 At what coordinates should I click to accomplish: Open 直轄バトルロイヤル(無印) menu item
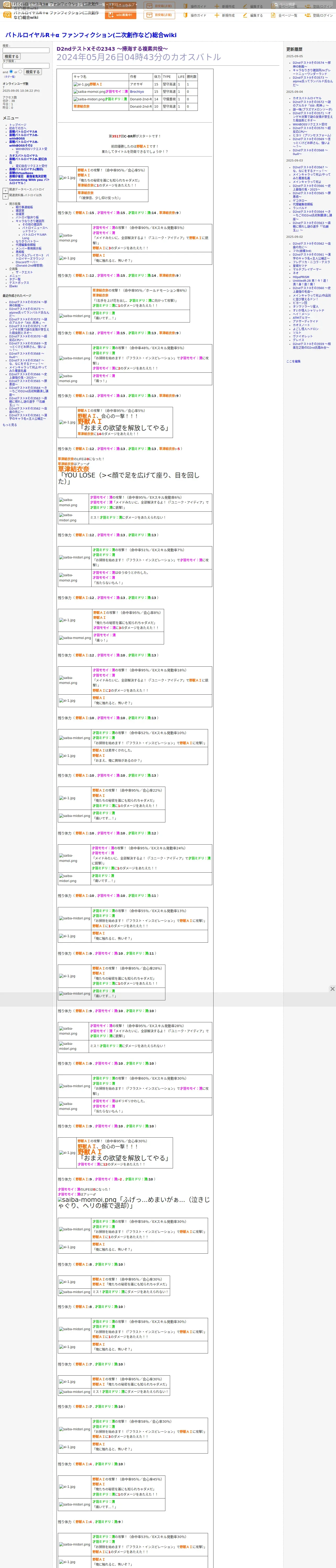pos(26,169)
